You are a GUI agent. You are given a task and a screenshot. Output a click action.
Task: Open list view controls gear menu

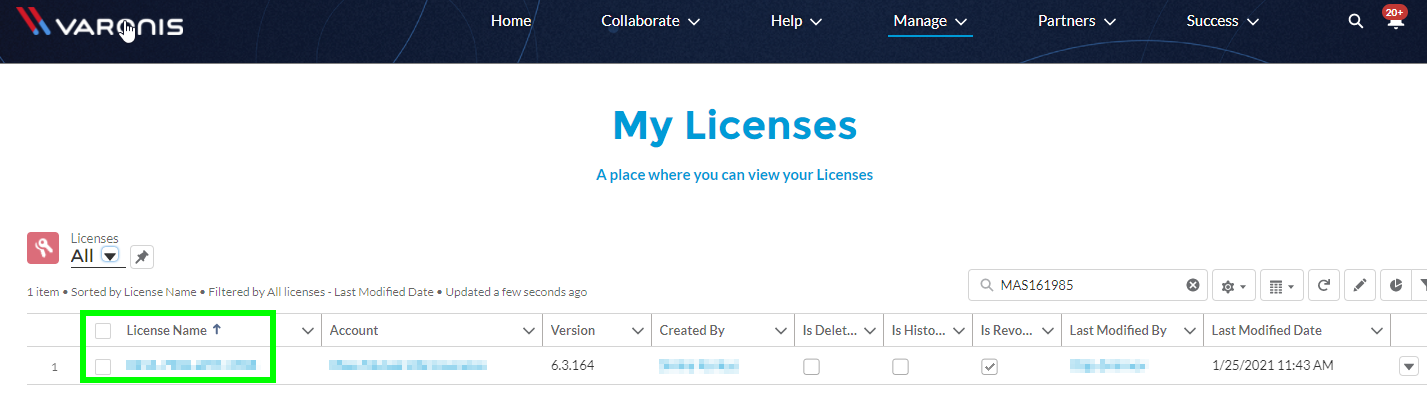[x=1233, y=286]
